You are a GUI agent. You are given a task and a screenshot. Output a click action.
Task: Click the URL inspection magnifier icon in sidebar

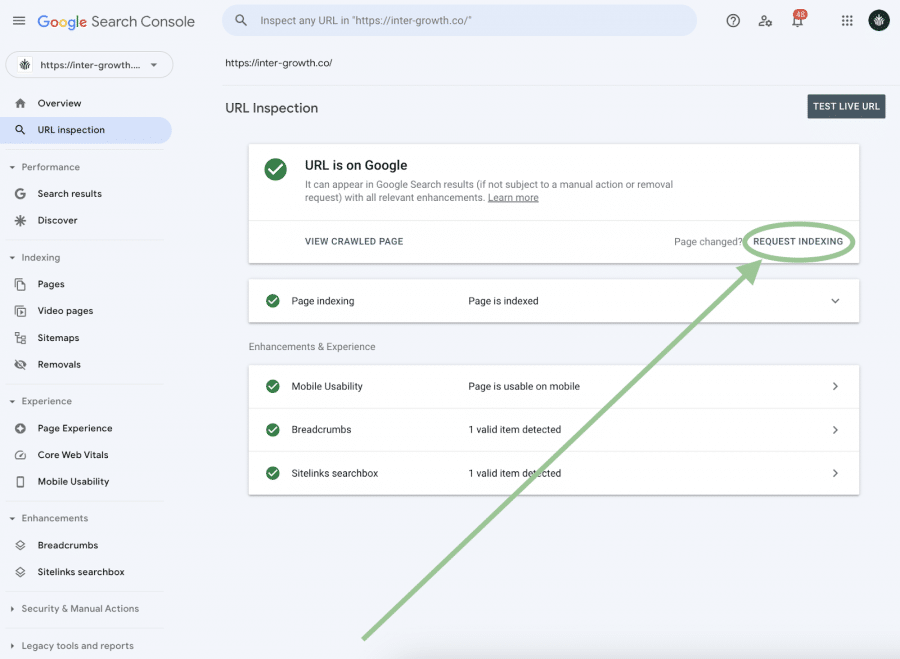[x=20, y=130]
